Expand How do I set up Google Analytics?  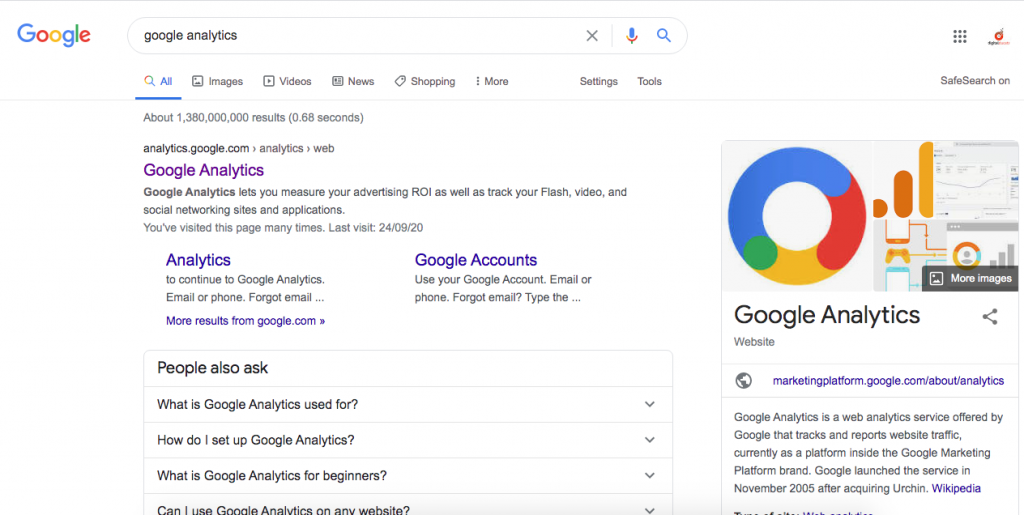(x=408, y=441)
